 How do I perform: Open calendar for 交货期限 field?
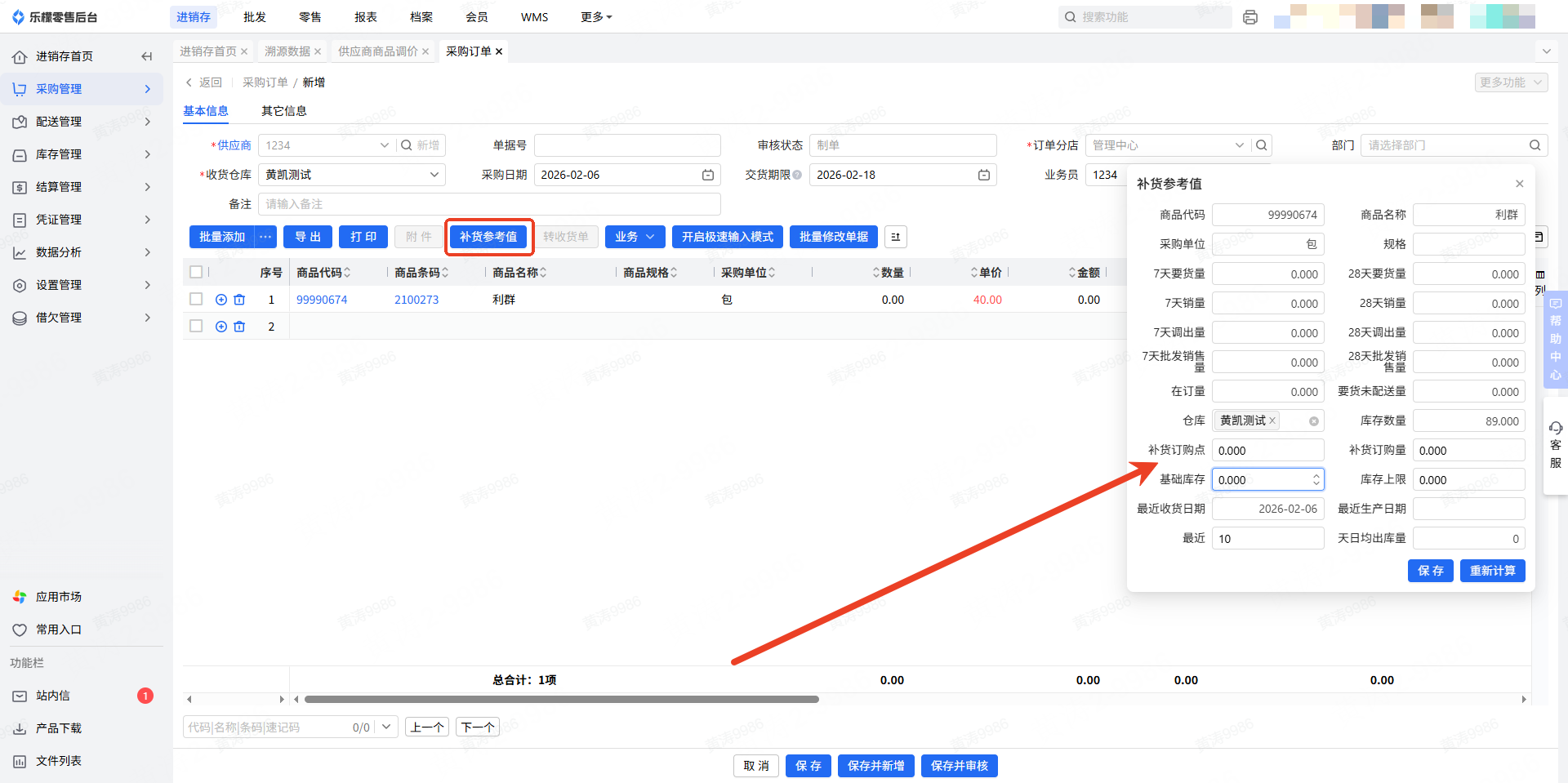pyautogui.click(x=984, y=175)
